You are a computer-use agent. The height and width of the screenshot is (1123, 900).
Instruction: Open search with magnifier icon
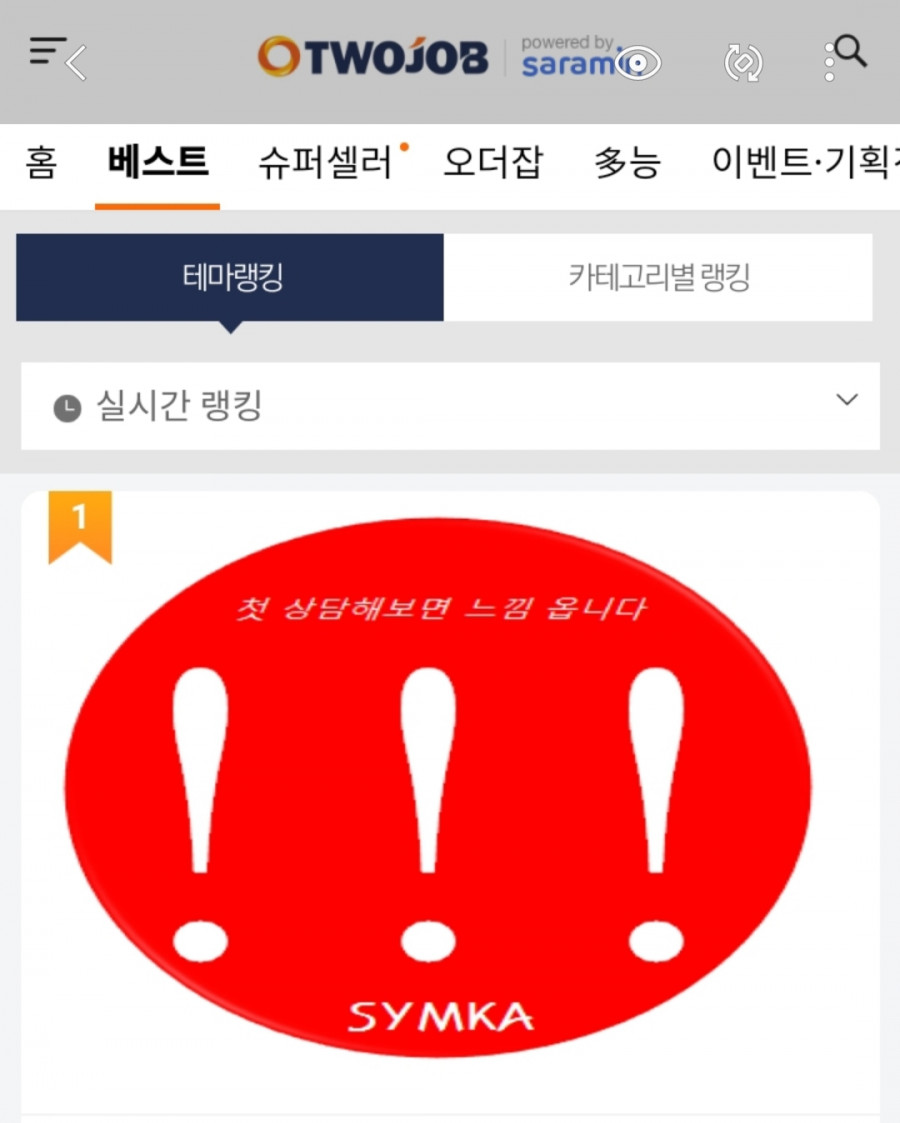point(851,51)
